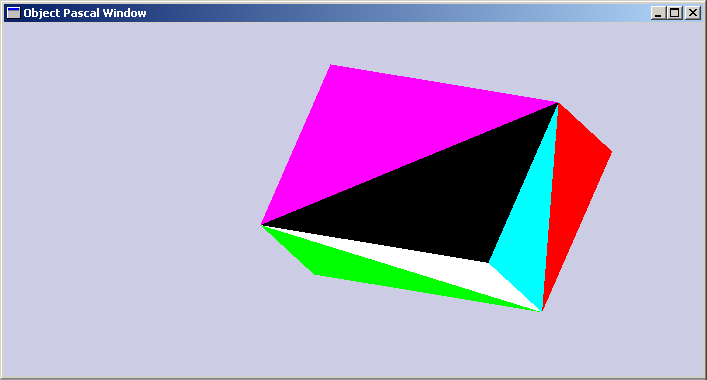707x380 pixels.
Task: Click the window system menu icon
Action: (x=14, y=13)
